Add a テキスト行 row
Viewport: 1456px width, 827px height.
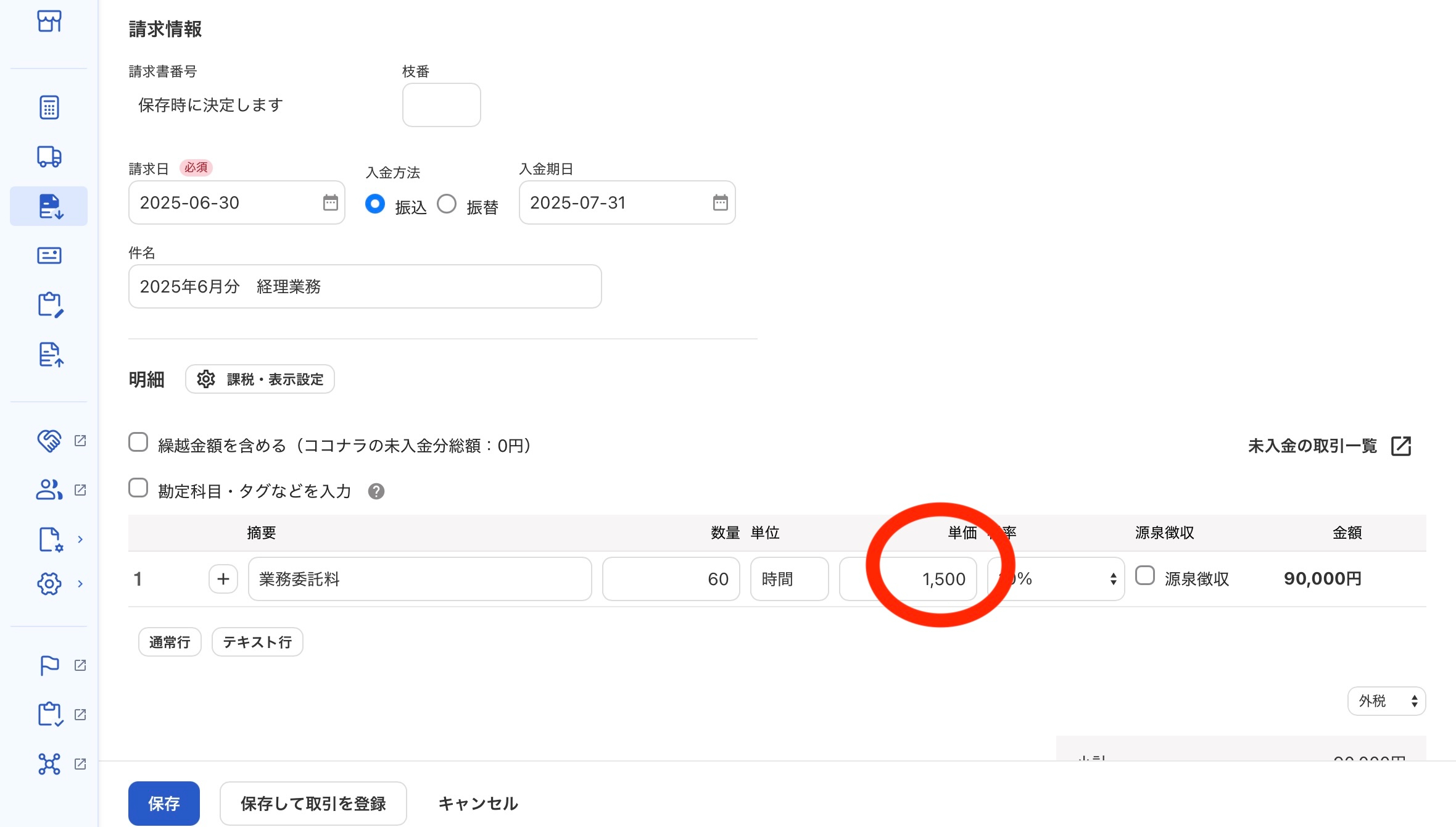click(x=257, y=642)
